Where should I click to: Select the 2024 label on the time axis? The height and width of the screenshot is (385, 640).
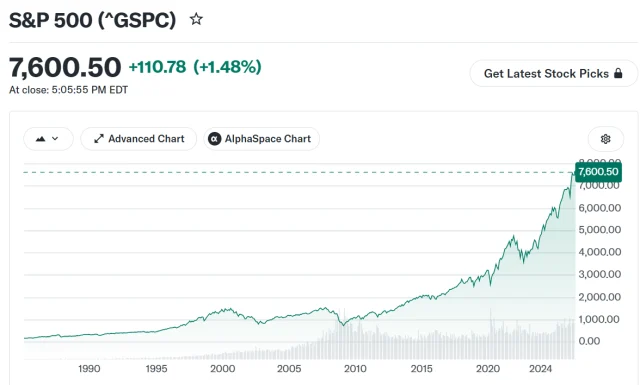[540, 369]
